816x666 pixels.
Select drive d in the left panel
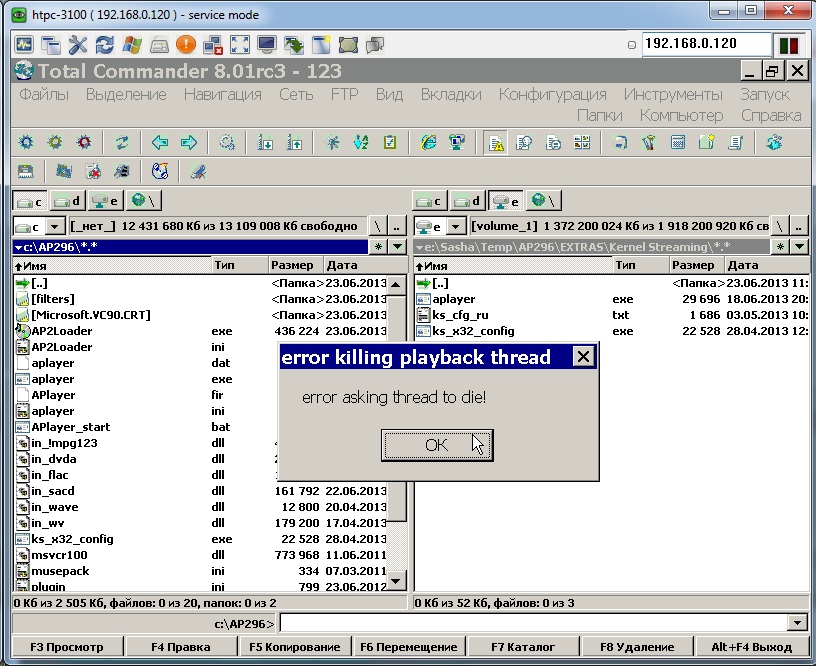68,201
